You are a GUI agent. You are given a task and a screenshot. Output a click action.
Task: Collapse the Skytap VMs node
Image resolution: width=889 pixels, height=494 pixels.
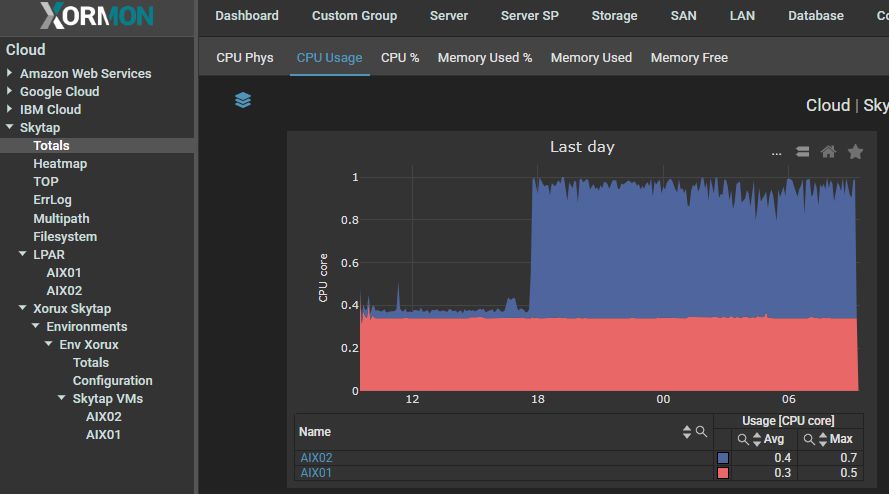point(62,398)
